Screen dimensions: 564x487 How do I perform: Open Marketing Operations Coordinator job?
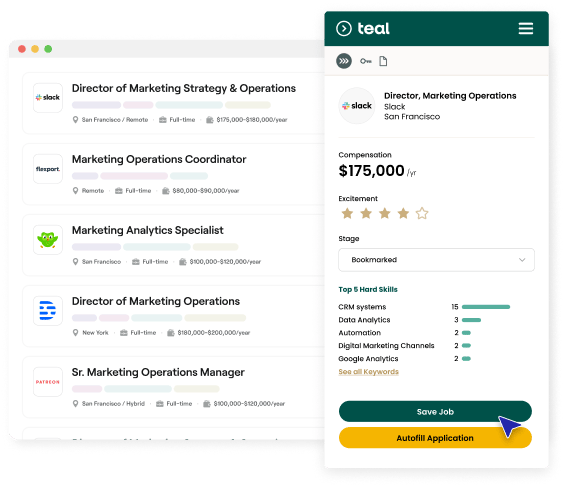click(159, 159)
